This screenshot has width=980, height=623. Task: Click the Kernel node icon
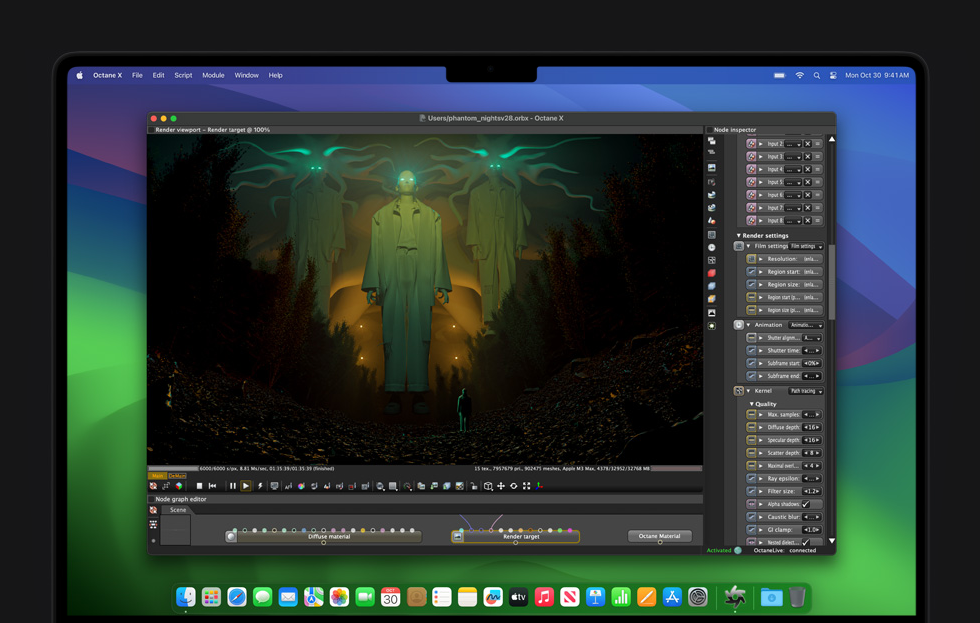click(x=739, y=391)
